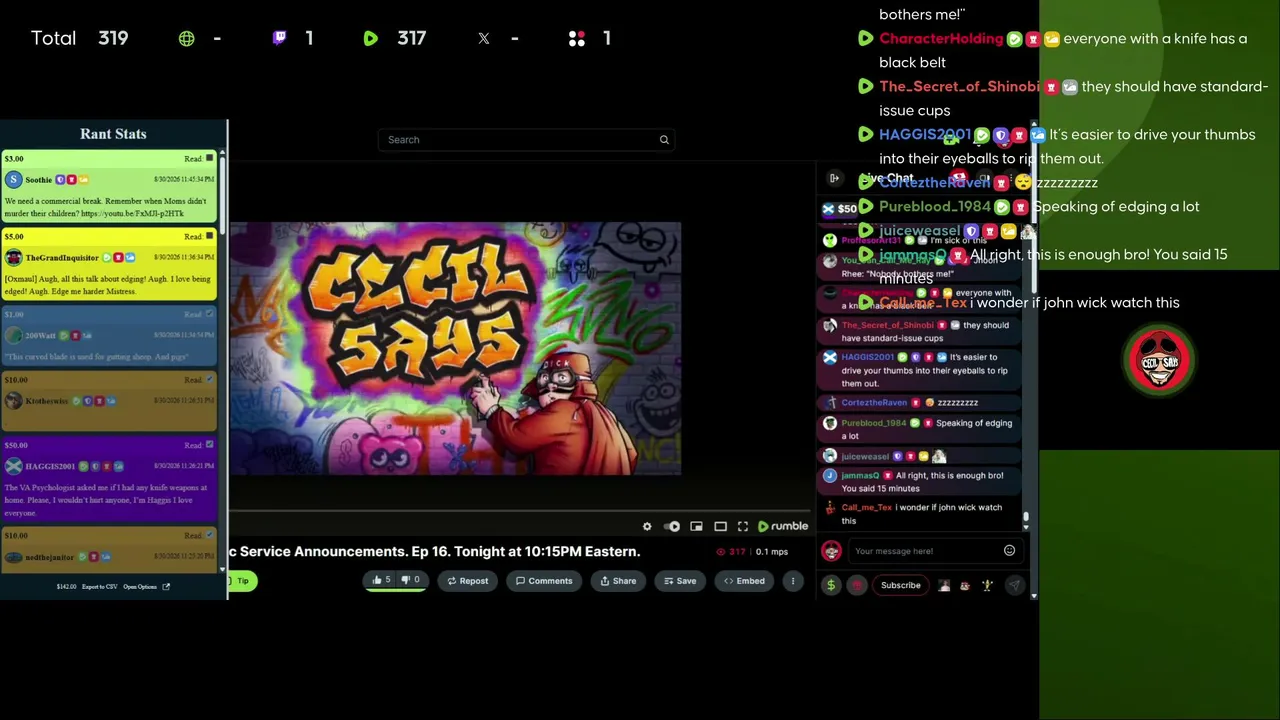The width and height of the screenshot is (1280, 720).
Task: Click the Rant Stats total $142.00
Action: point(66,587)
